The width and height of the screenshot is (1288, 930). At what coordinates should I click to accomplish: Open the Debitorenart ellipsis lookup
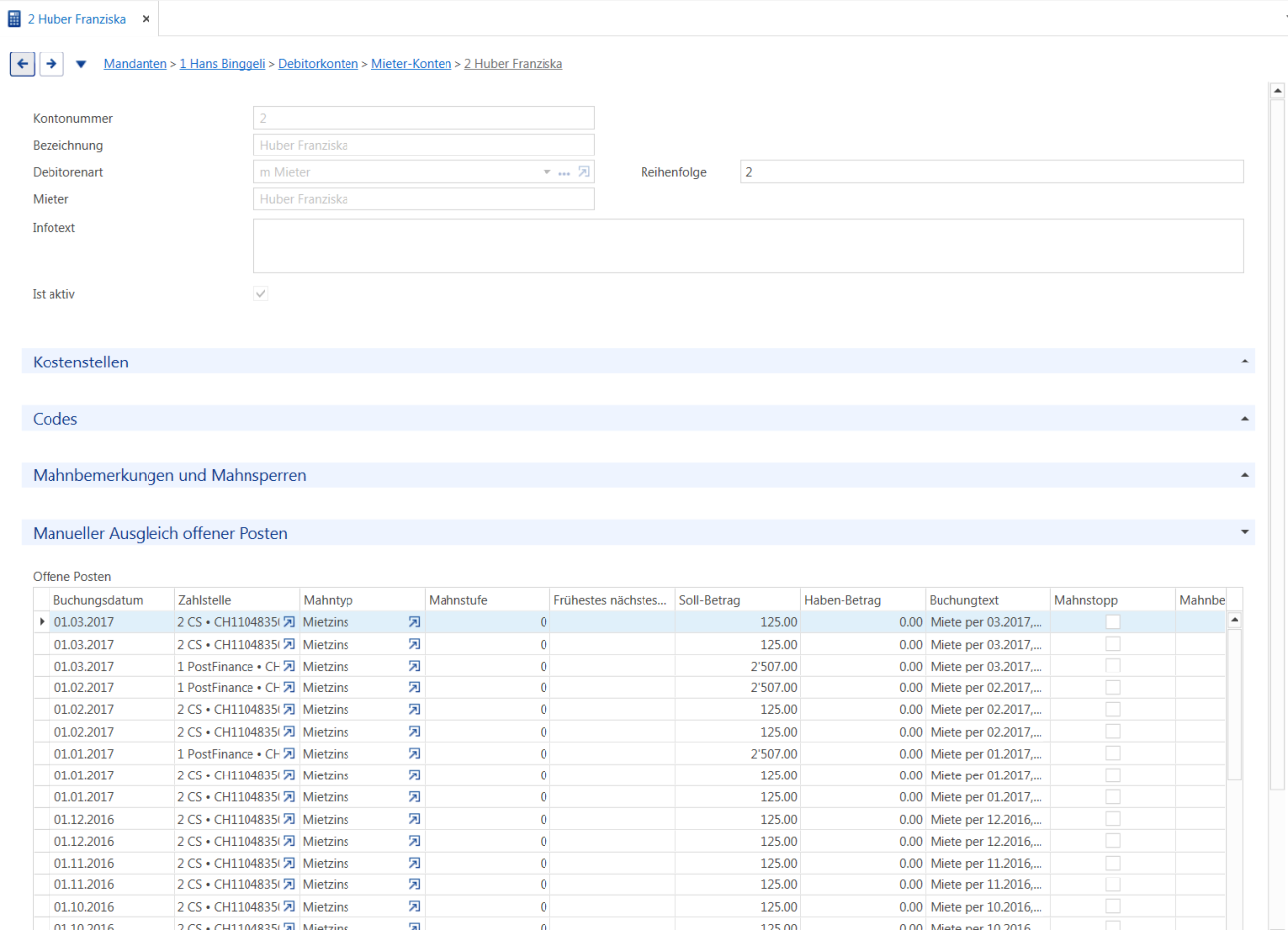tap(564, 173)
